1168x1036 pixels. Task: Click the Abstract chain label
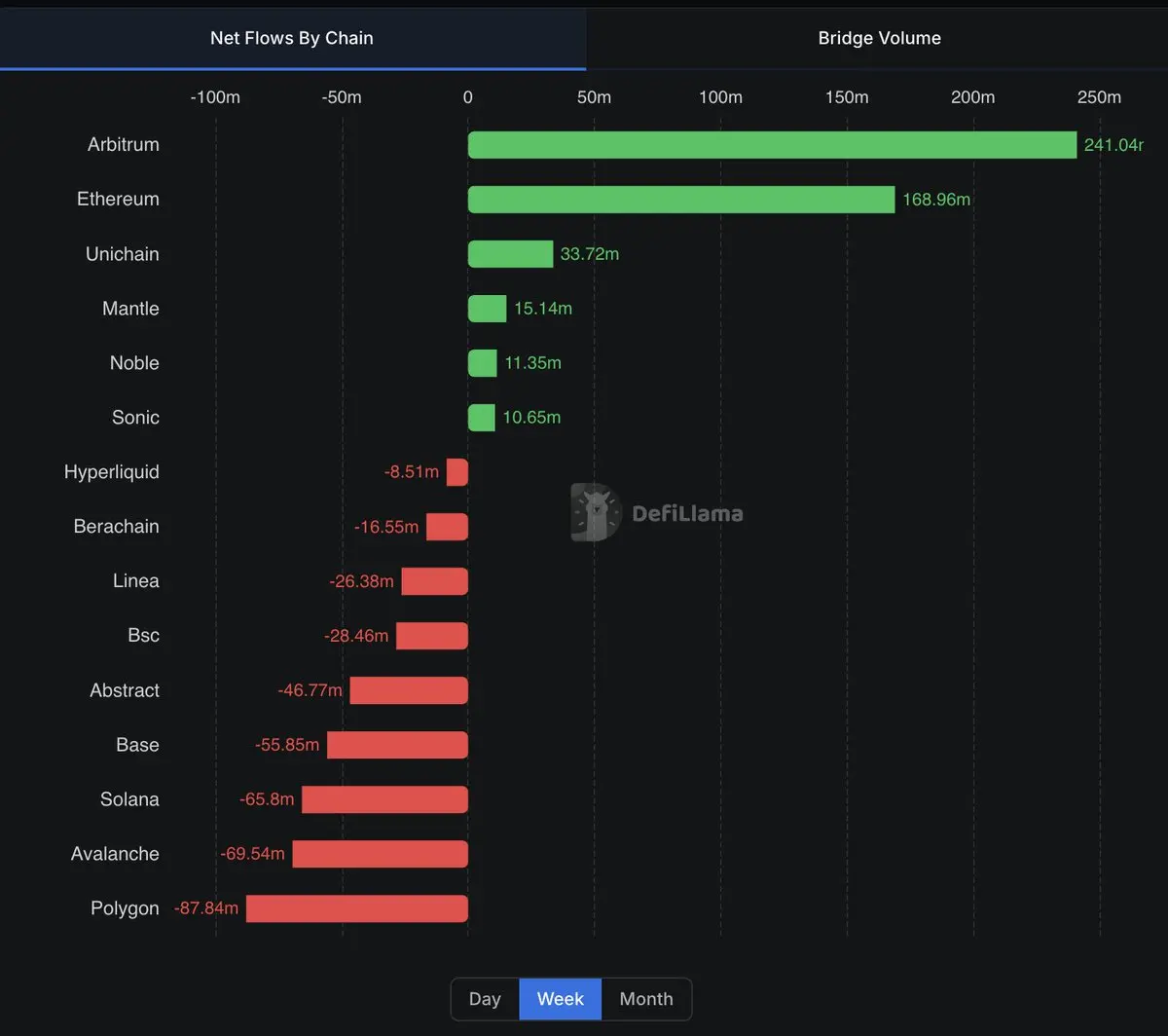[x=125, y=690]
